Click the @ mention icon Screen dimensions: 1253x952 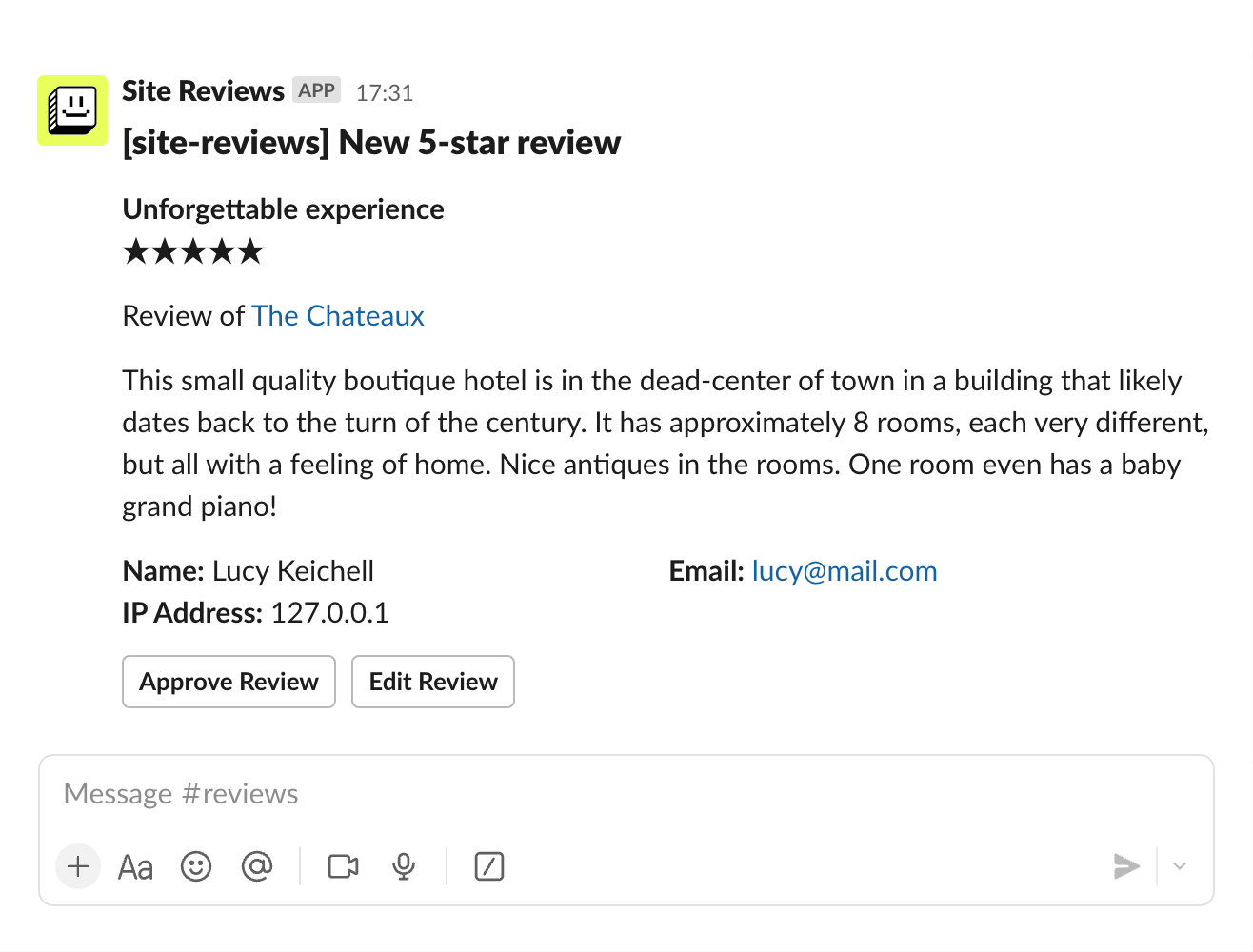click(257, 866)
